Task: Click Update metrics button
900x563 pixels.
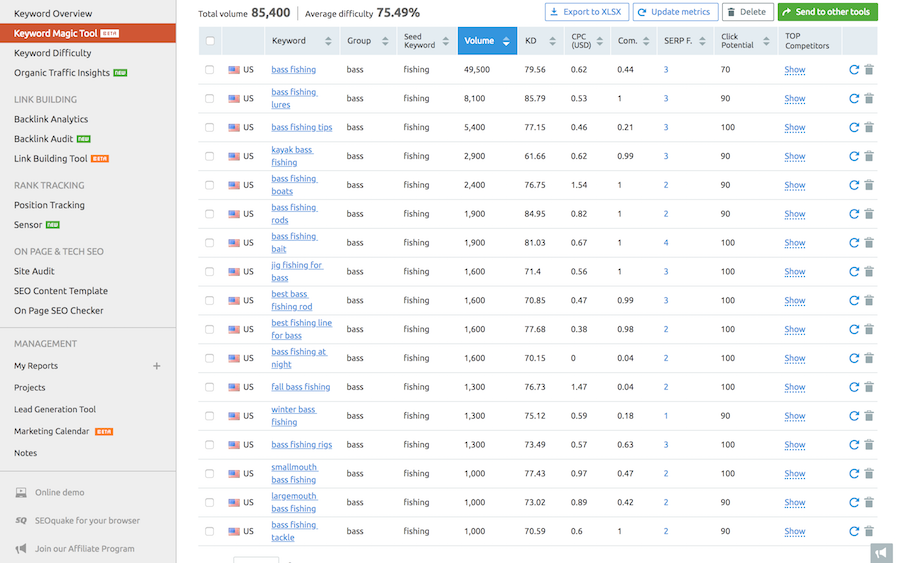Action: (675, 11)
